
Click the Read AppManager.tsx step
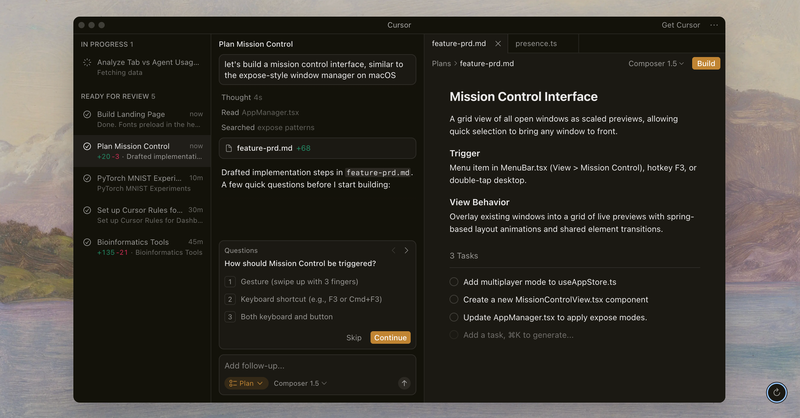click(260, 112)
